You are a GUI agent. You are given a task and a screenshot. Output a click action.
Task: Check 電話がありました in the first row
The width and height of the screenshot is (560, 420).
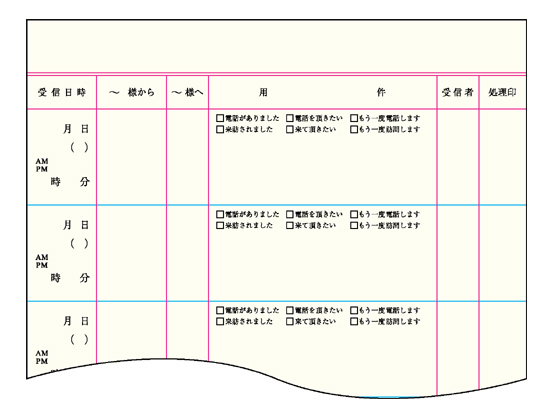(x=220, y=118)
